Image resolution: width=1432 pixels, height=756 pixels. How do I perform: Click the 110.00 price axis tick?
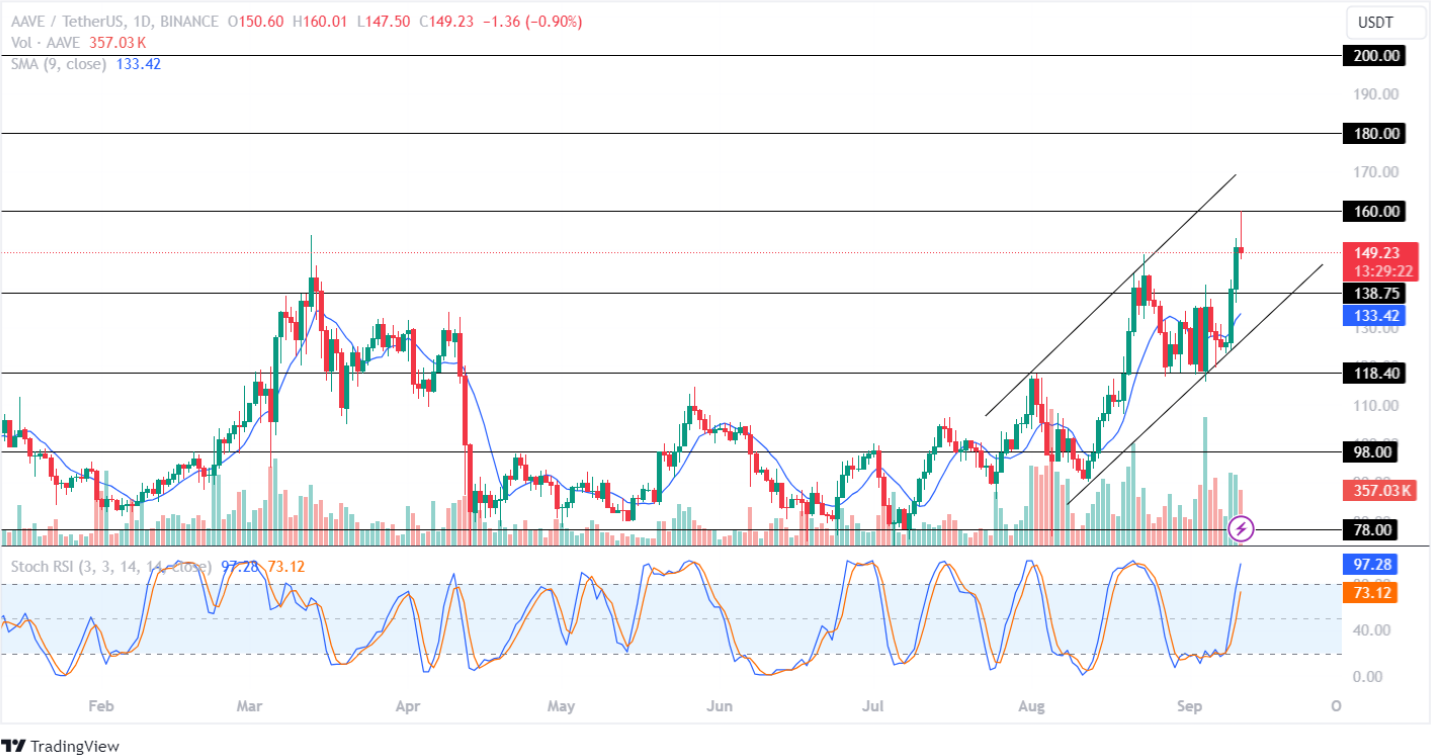pyautogui.click(x=1377, y=406)
